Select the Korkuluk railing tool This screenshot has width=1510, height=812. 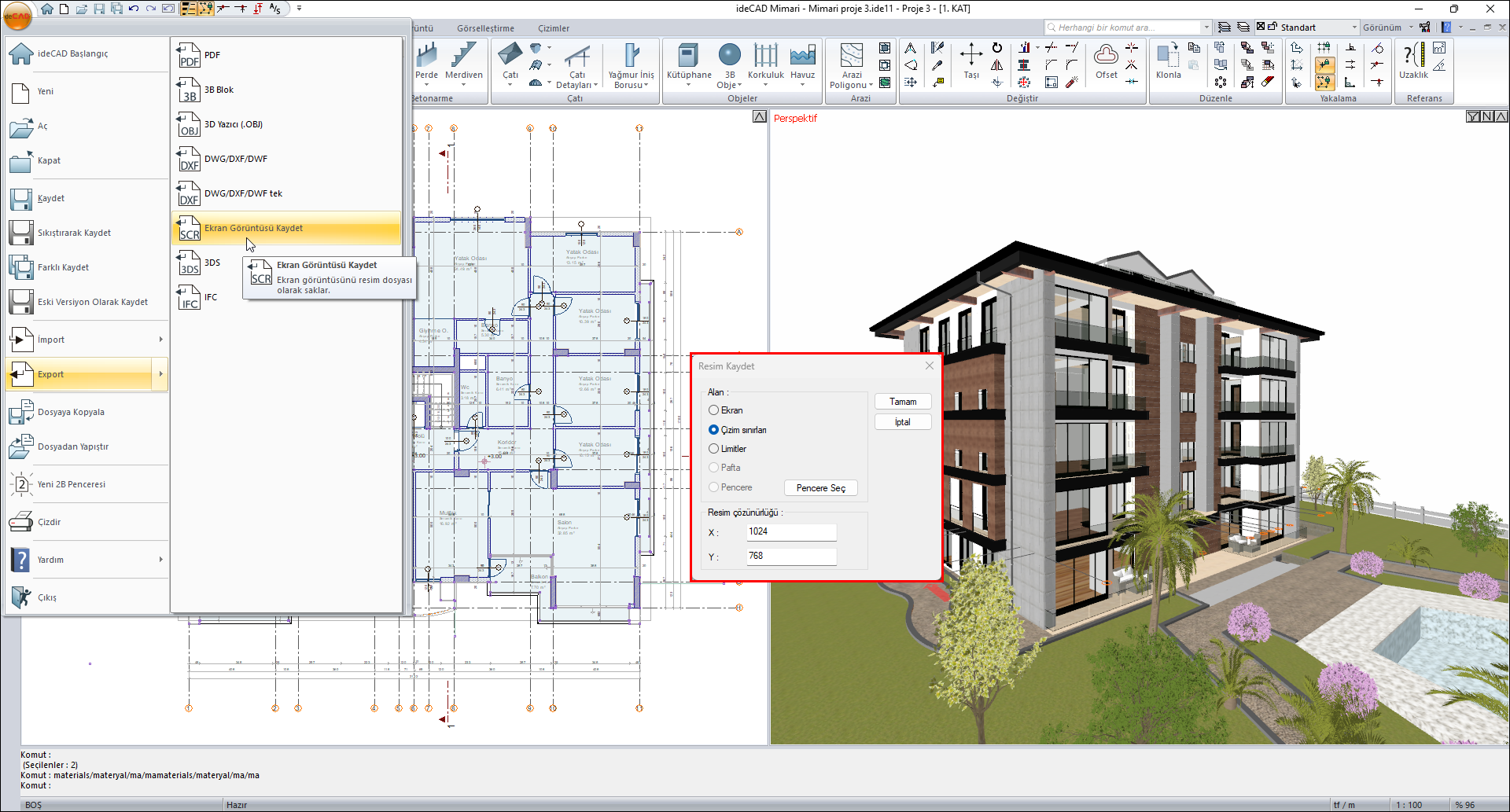click(x=765, y=62)
